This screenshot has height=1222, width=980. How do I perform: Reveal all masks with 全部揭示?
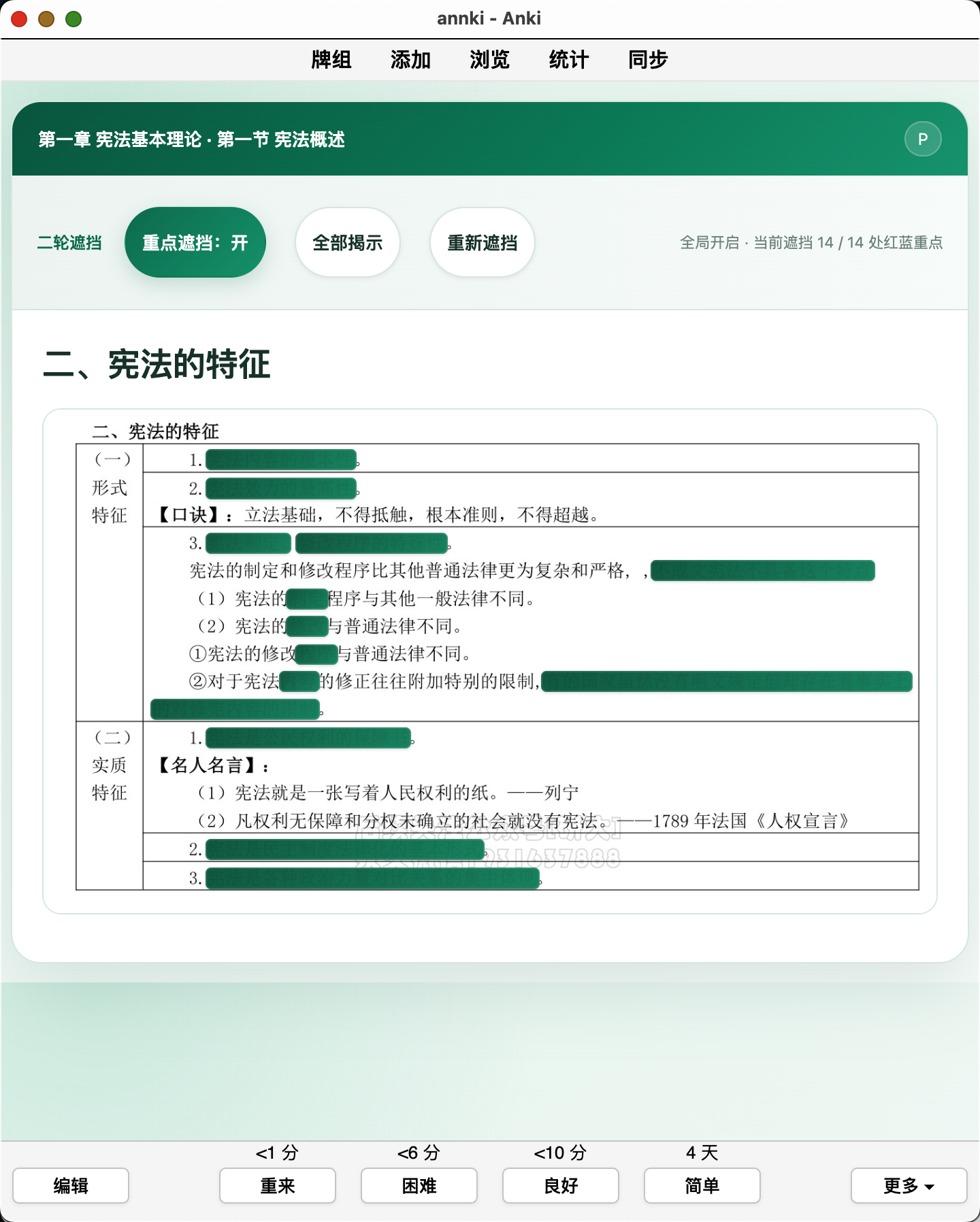pyautogui.click(x=347, y=242)
